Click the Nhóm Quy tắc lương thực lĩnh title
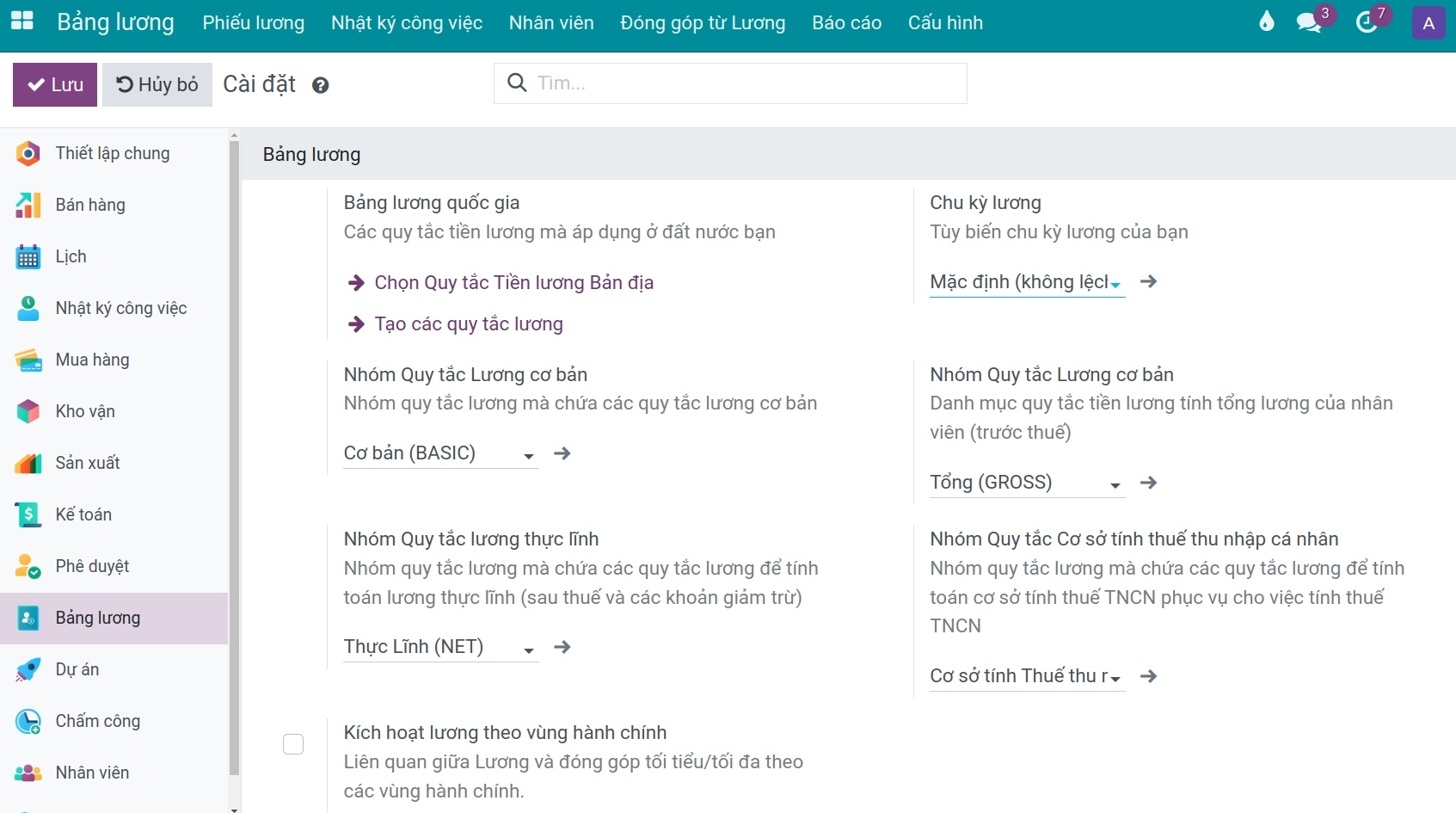This screenshot has height=813, width=1456. click(x=471, y=539)
